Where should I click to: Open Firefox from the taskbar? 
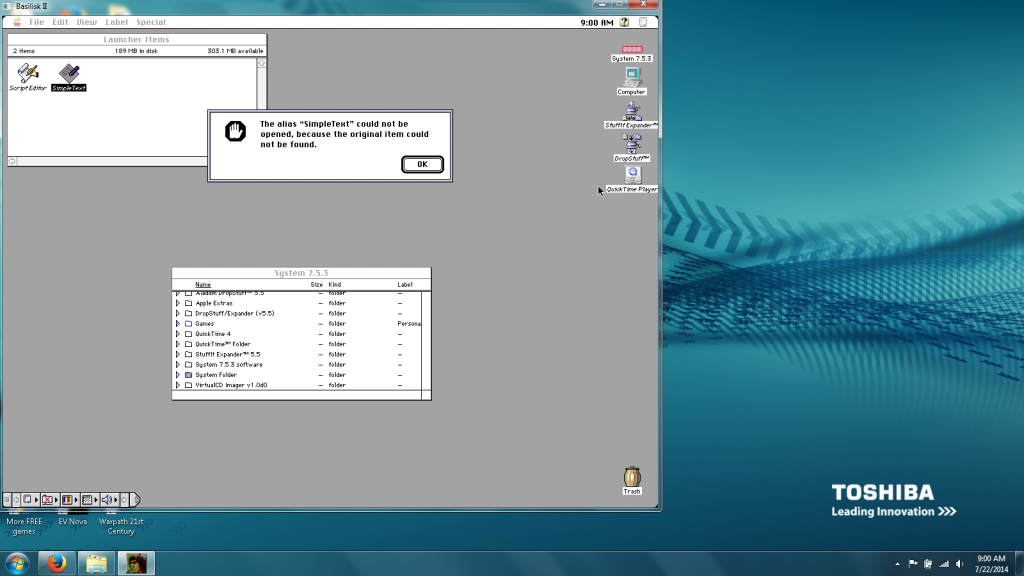click(x=56, y=564)
